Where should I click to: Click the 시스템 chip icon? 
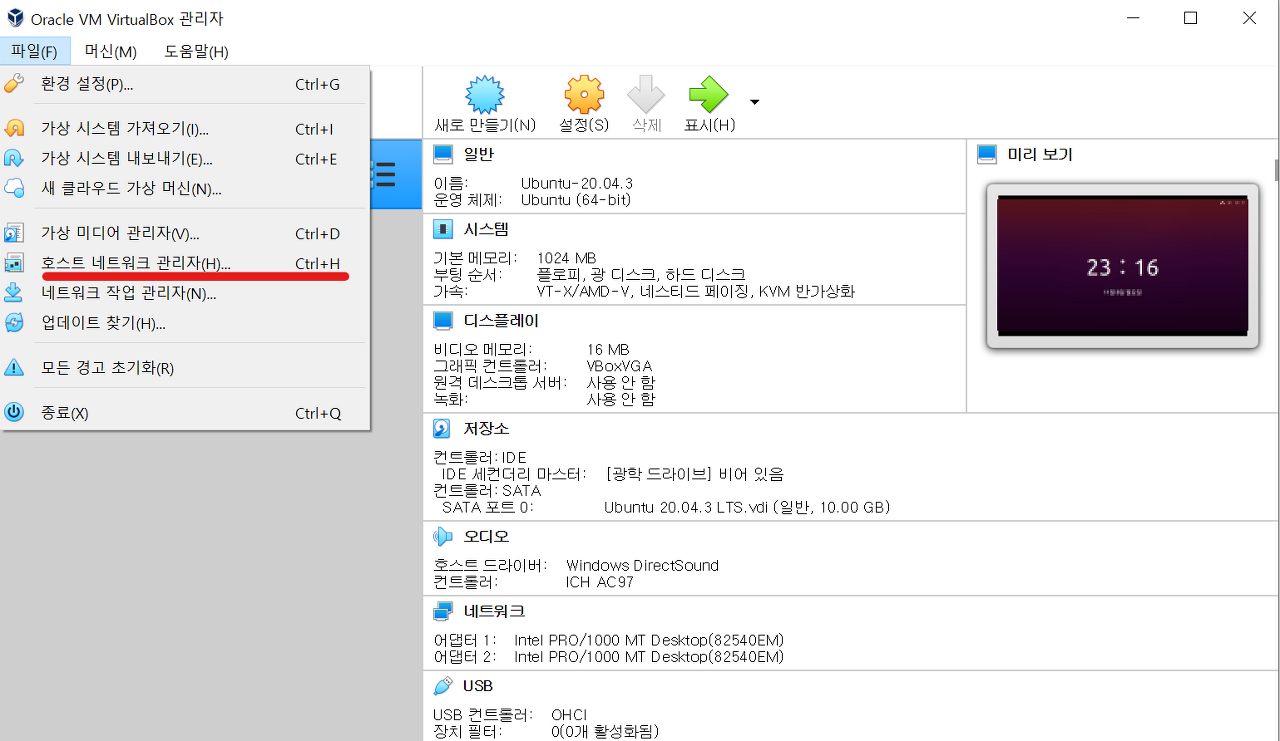[442, 229]
